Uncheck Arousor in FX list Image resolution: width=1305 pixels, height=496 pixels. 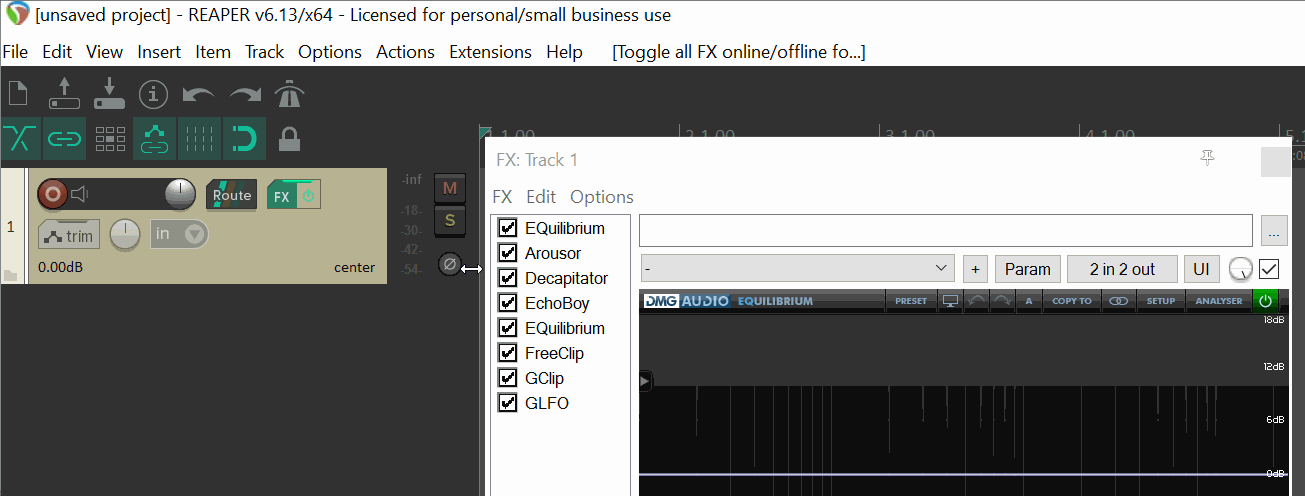click(508, 253)
